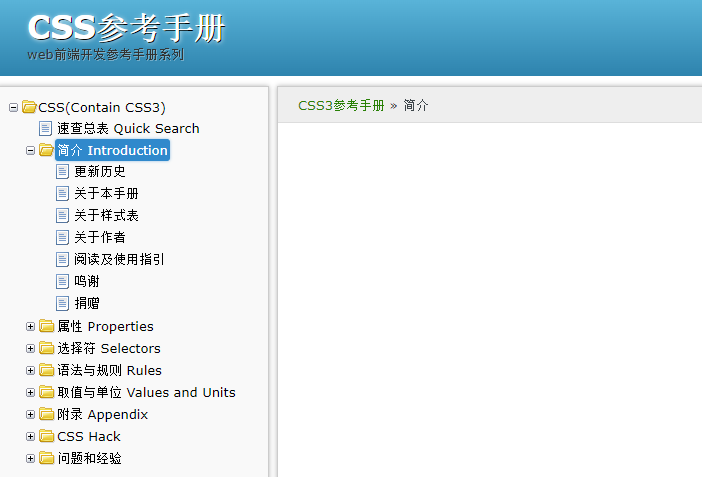This screenshot has width=702, height=477.
Task: Click the open folder icon of CSS(Contain CSS3)
Action: [29, 107]
